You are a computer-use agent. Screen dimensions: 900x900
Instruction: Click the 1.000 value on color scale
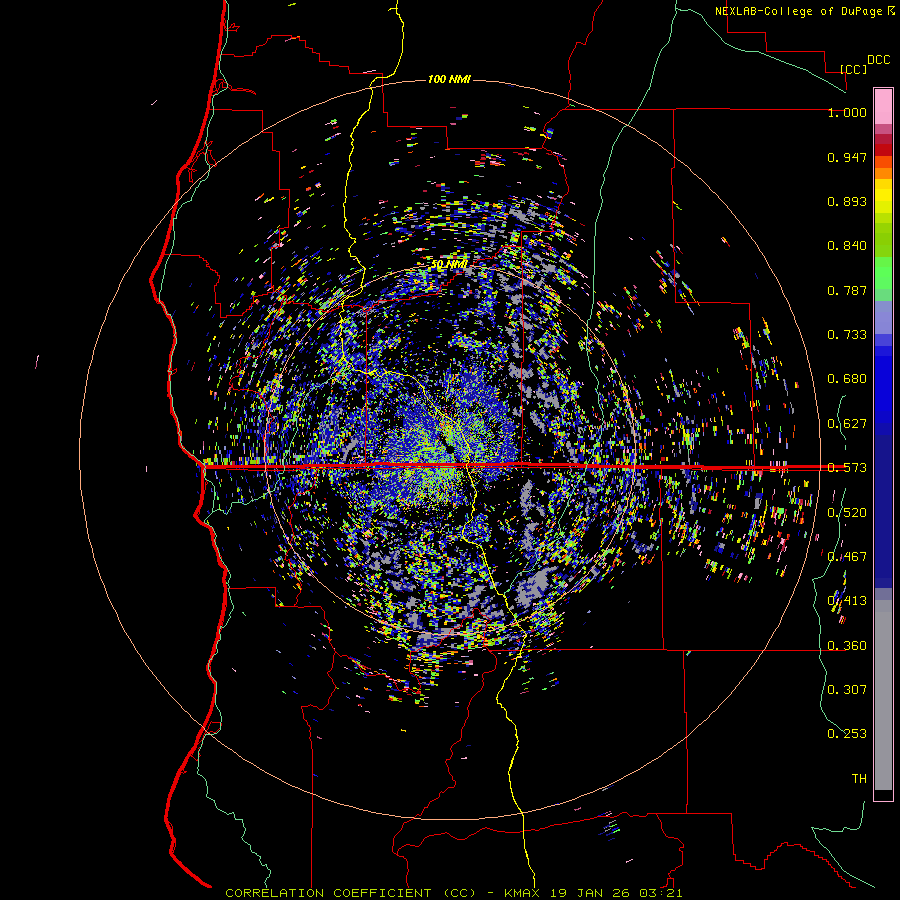(x=847, y=112)
